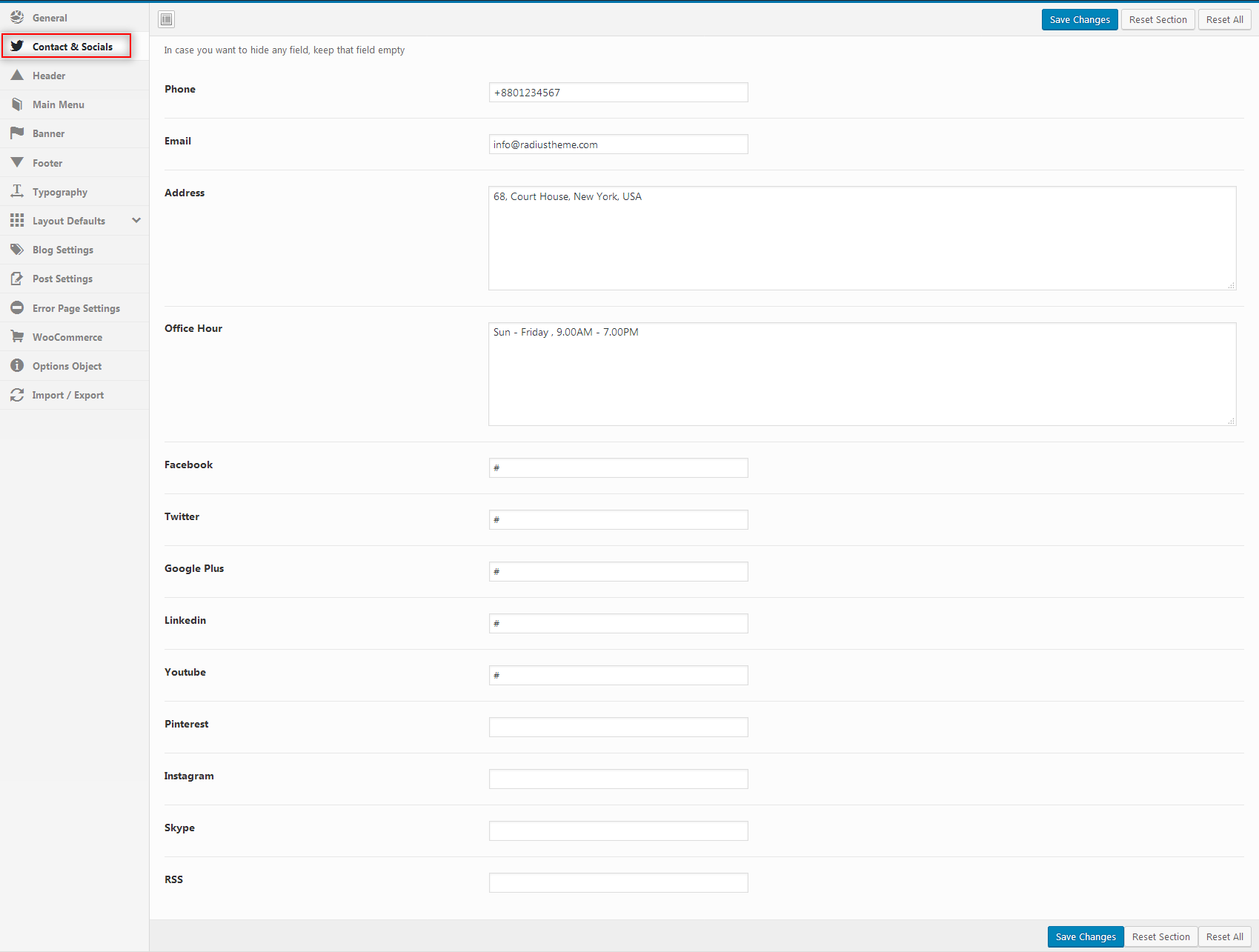Click the Twitter bird icon beside Contact & Socials
Image resolution: width=1259 pixels, height=952 pixels.
coord(17,46)
